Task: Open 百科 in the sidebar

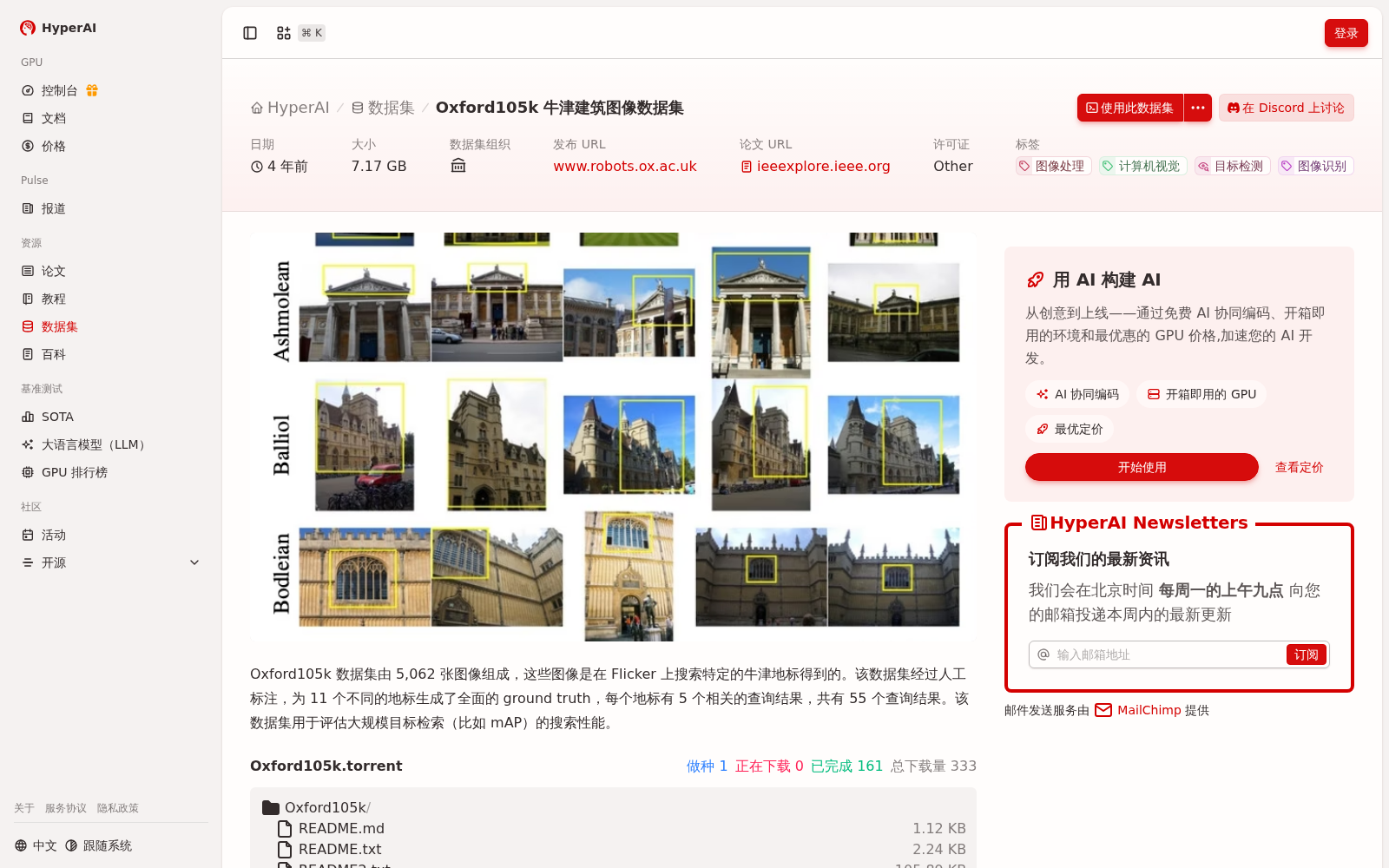Action: point(53,354)
